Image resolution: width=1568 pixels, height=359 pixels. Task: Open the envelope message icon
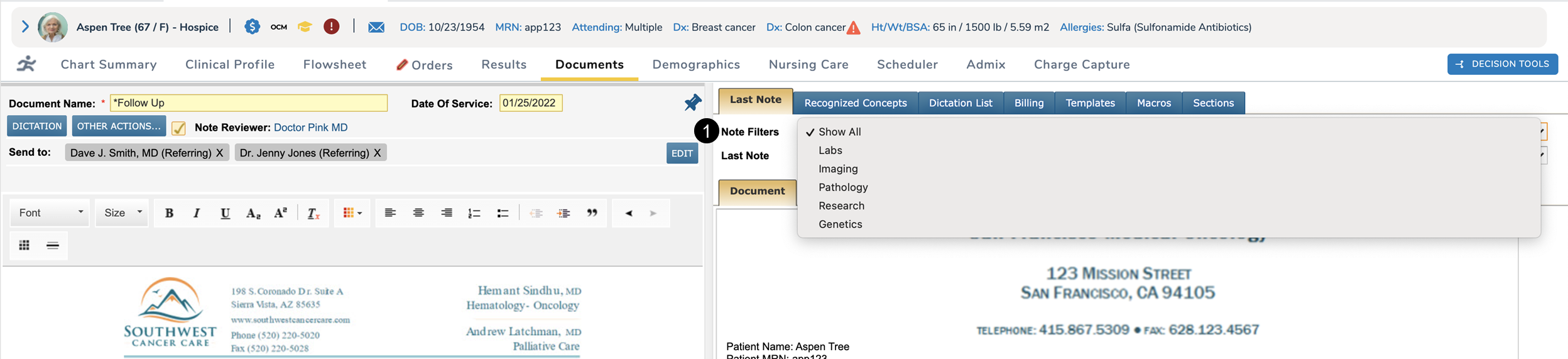point(376,27)
